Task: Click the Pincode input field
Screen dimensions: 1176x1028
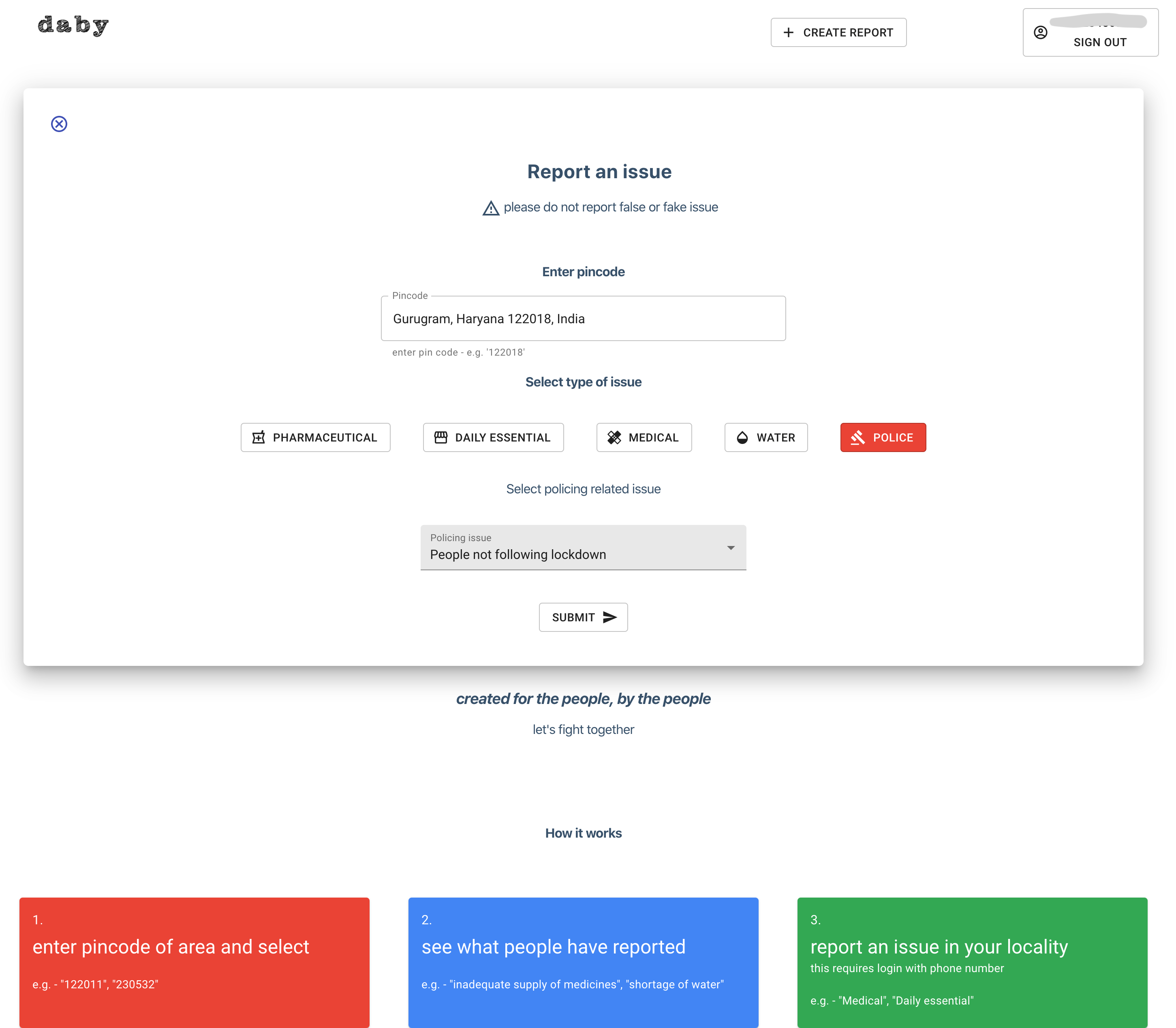Action: [583, 319]
